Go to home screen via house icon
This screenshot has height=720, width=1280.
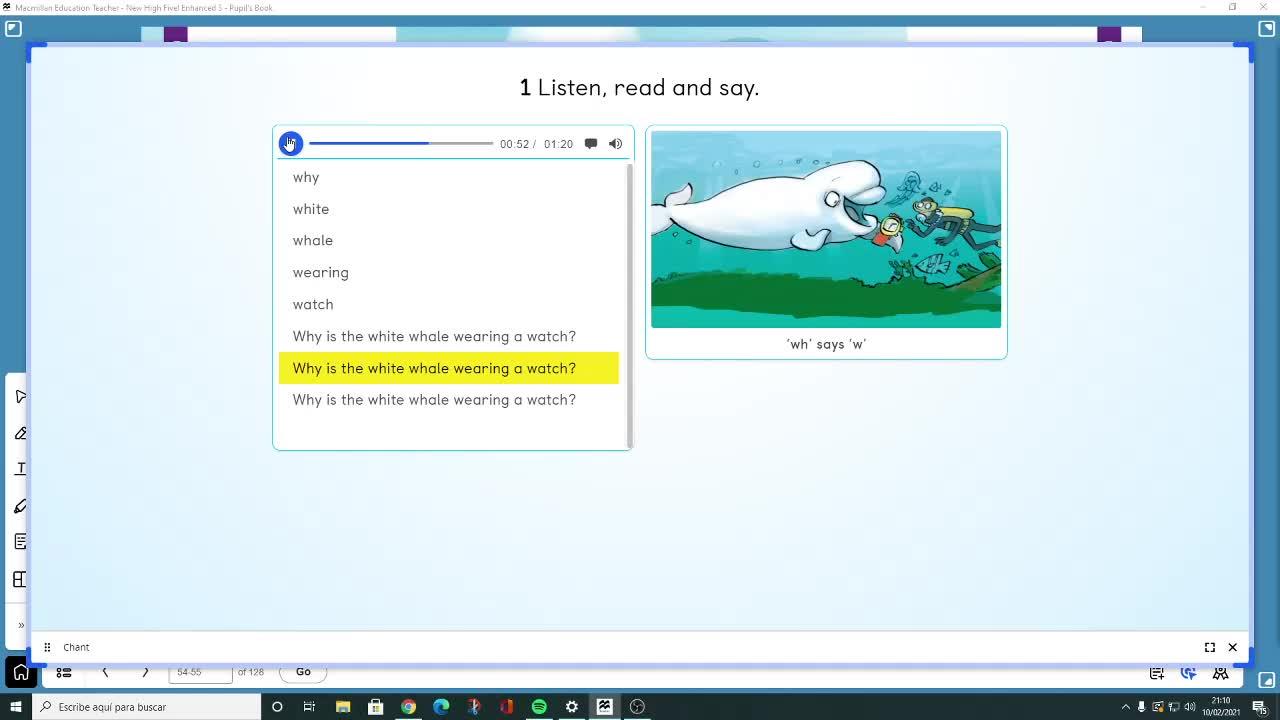(21, 672)
